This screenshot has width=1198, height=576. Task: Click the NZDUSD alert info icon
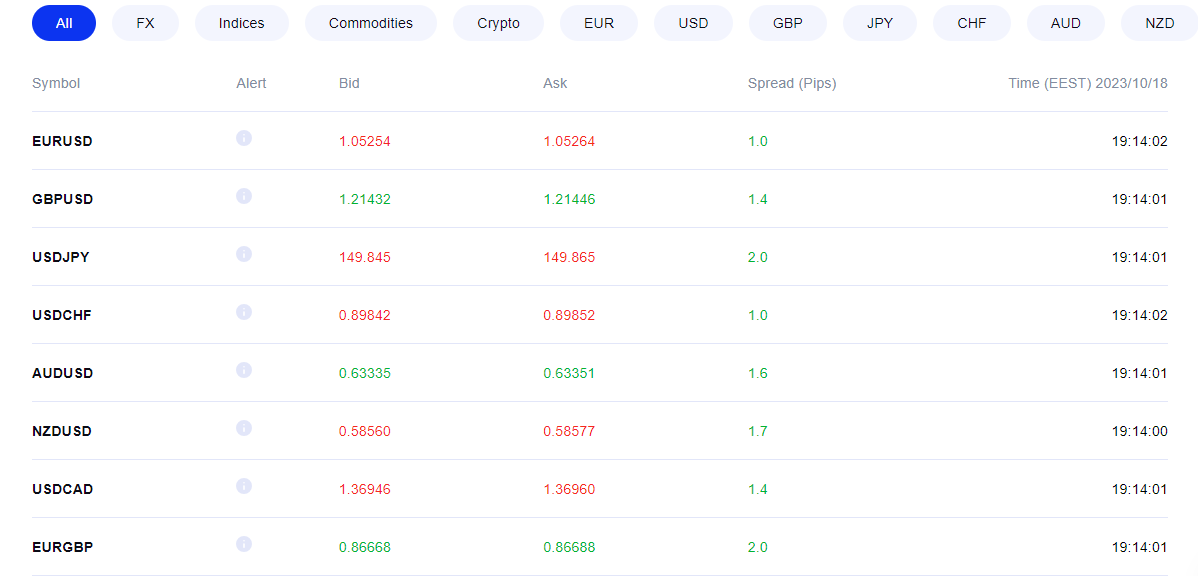point(244,428)
